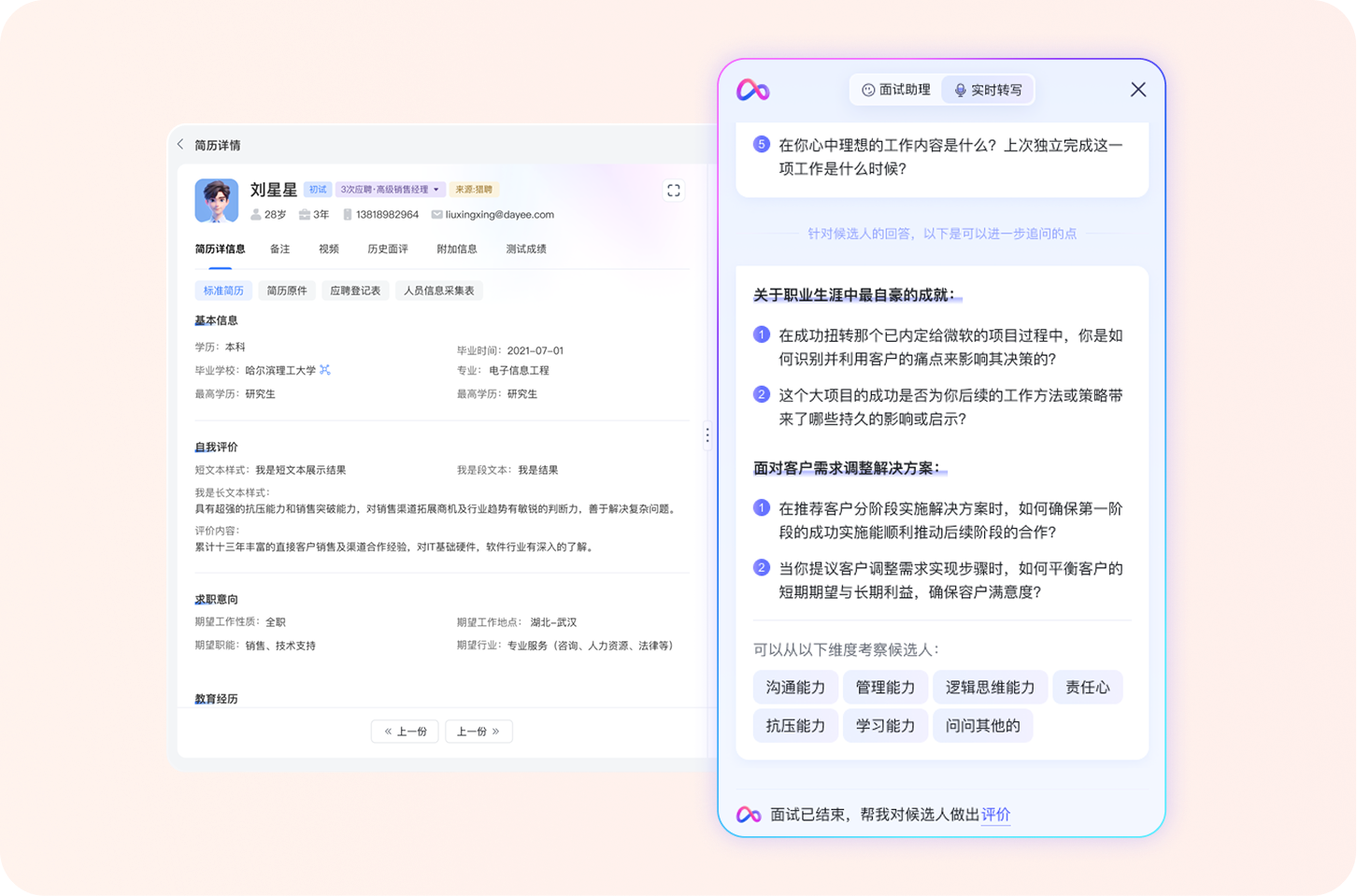Open the 3次应聘·高级销售经理 dropdown
This screenshot has height=896, width=1357.
(390, 190)
